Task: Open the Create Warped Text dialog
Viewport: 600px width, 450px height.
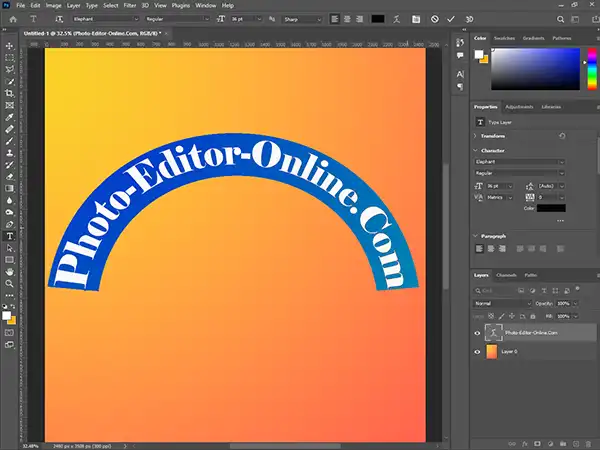Action: (x=396, y=19)
